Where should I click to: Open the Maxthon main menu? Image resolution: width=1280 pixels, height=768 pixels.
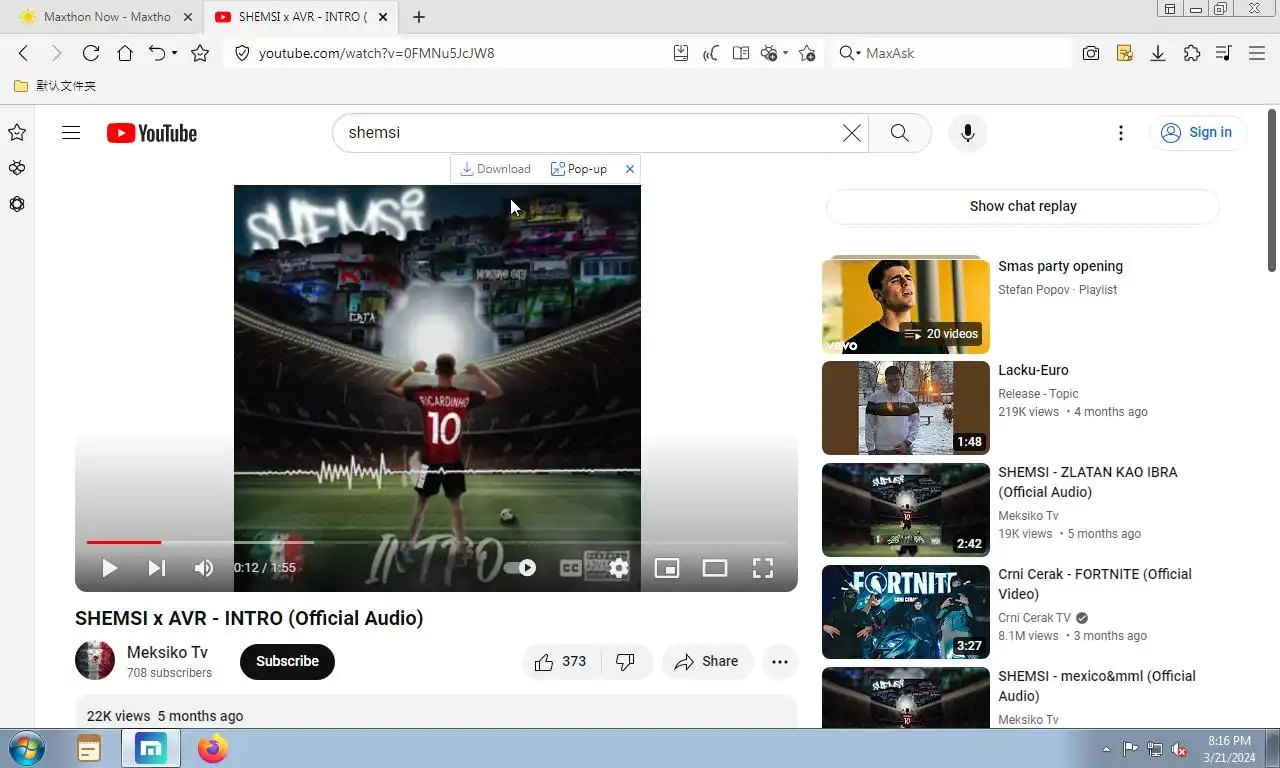click(1257, 53)
